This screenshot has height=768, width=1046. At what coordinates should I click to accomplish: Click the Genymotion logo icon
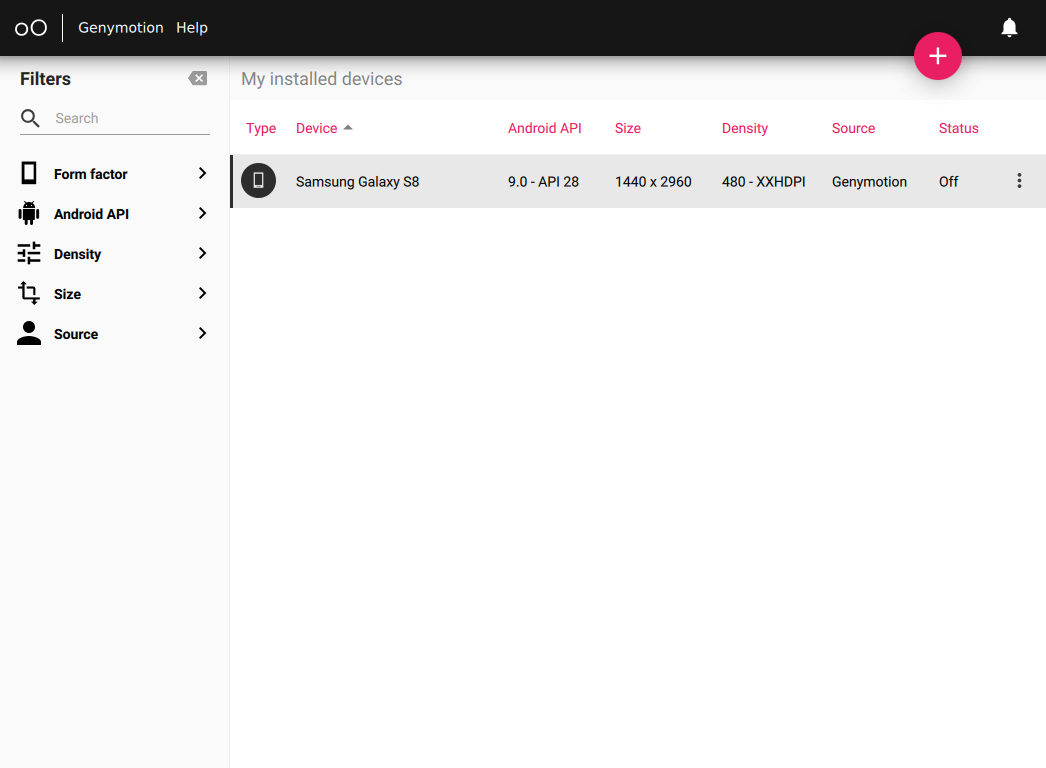tap(31, 28)
